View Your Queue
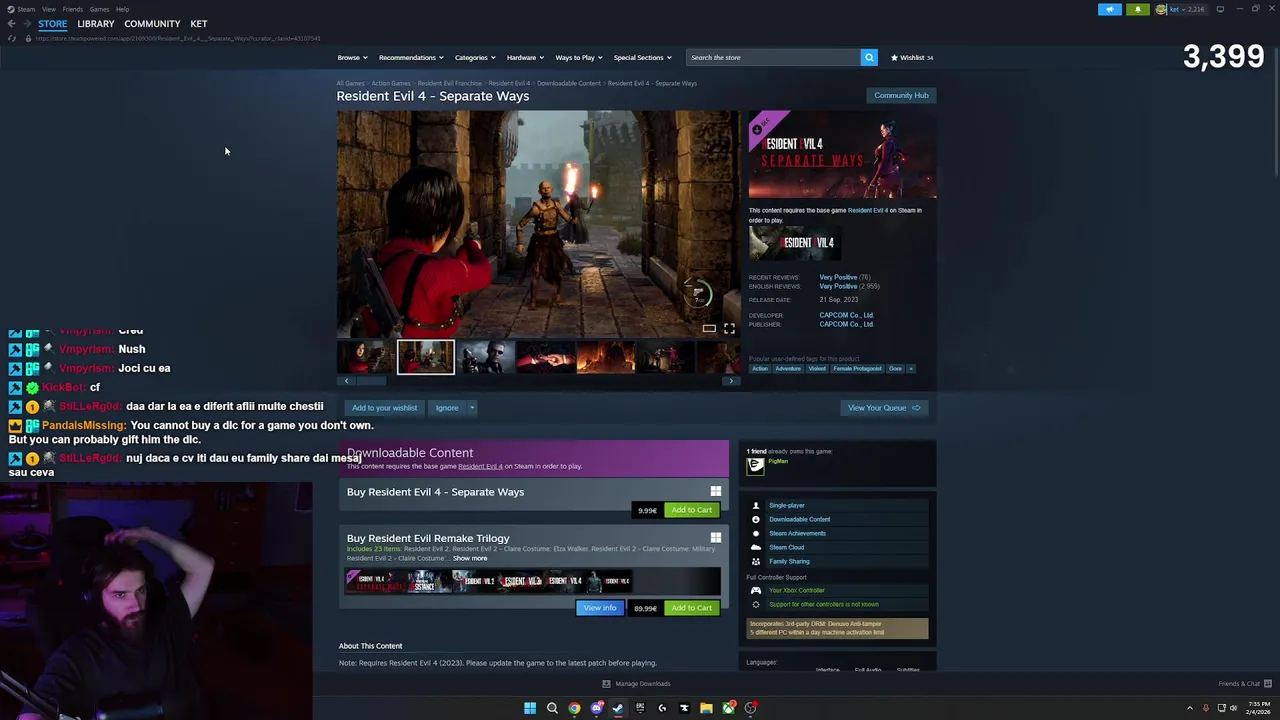Image resolution: width=1280 pixels, height=720 pixels. (884, 408)
